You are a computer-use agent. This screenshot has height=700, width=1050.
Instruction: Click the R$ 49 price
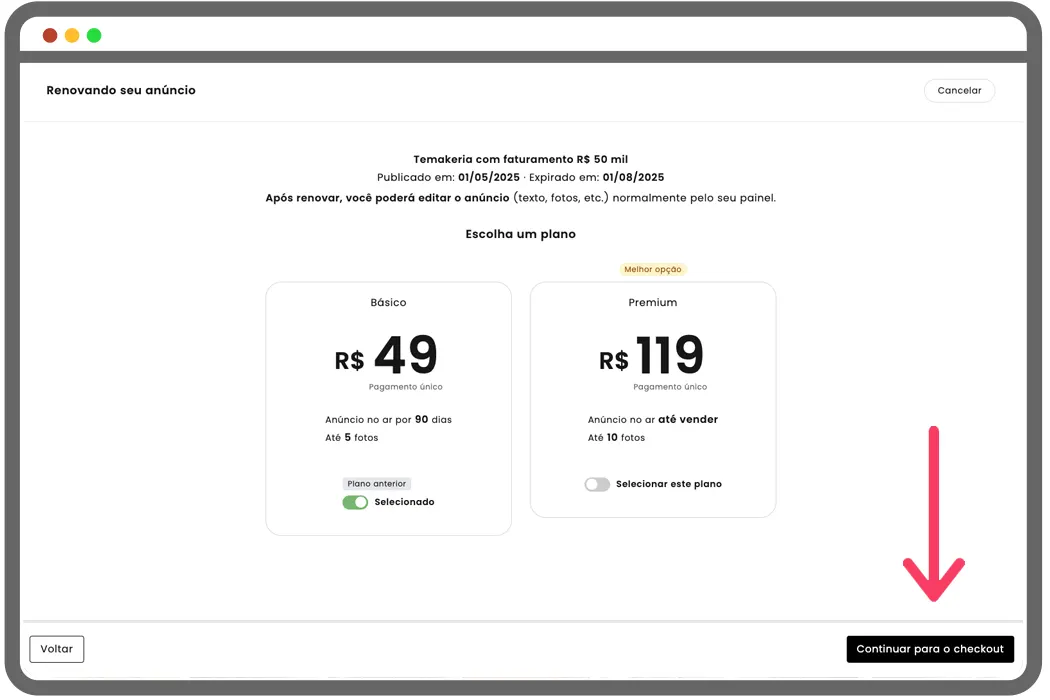(388, 356)
